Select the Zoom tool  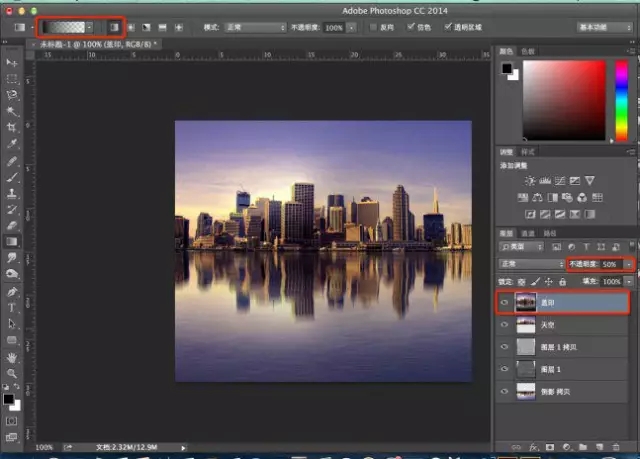[x=13, y=373]
